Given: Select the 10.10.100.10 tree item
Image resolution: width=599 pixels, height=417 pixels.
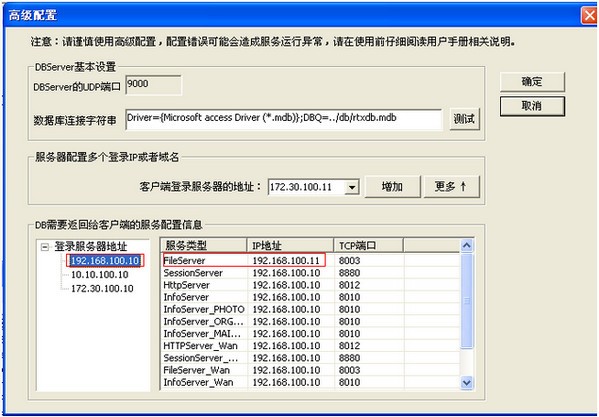Looking at the screenshot, I should (100, 275).
